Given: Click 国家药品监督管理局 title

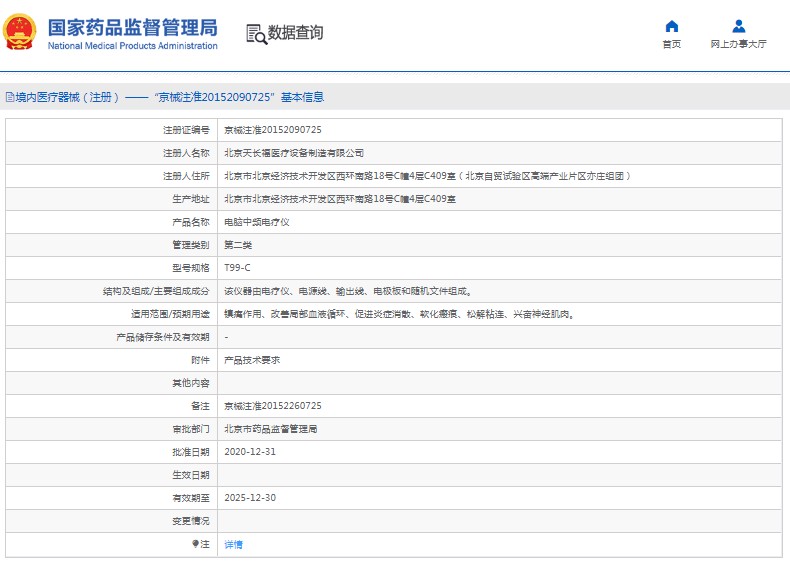Looking at the screenshot, I should (133, 27).
